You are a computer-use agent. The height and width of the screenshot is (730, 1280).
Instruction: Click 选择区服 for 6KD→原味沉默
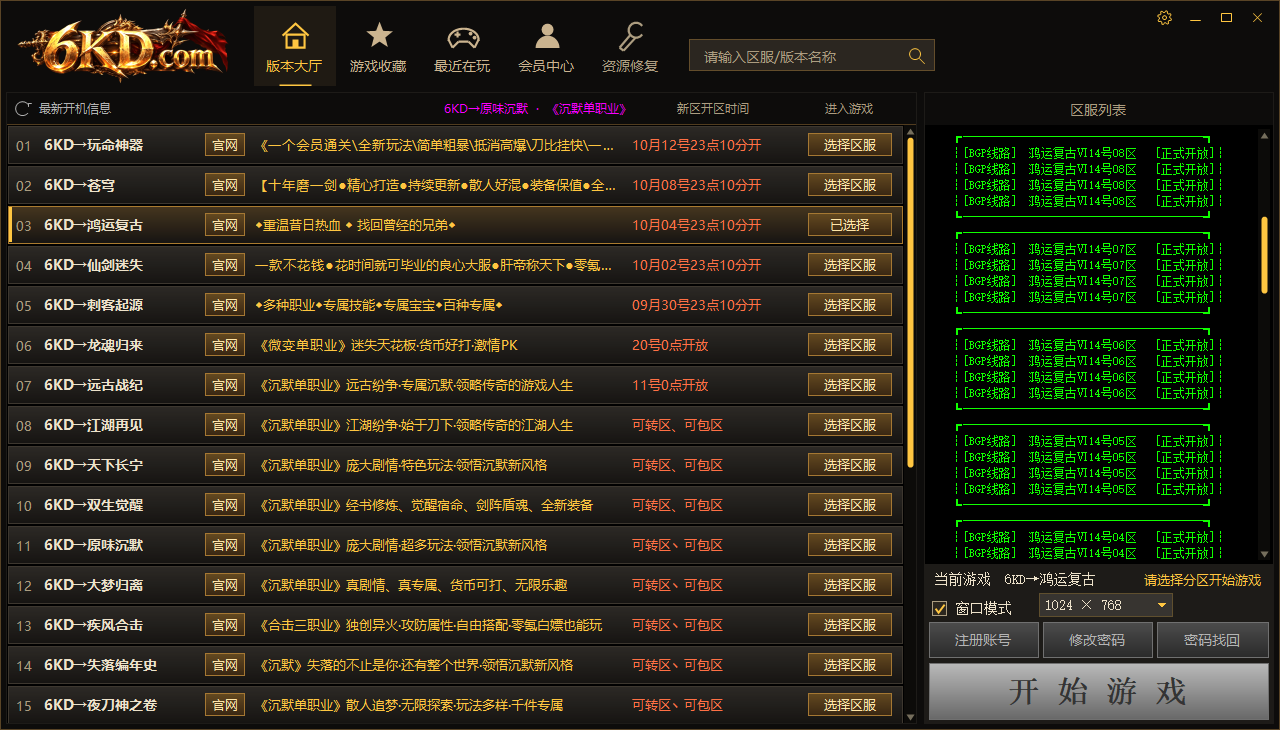pos(850,545)
